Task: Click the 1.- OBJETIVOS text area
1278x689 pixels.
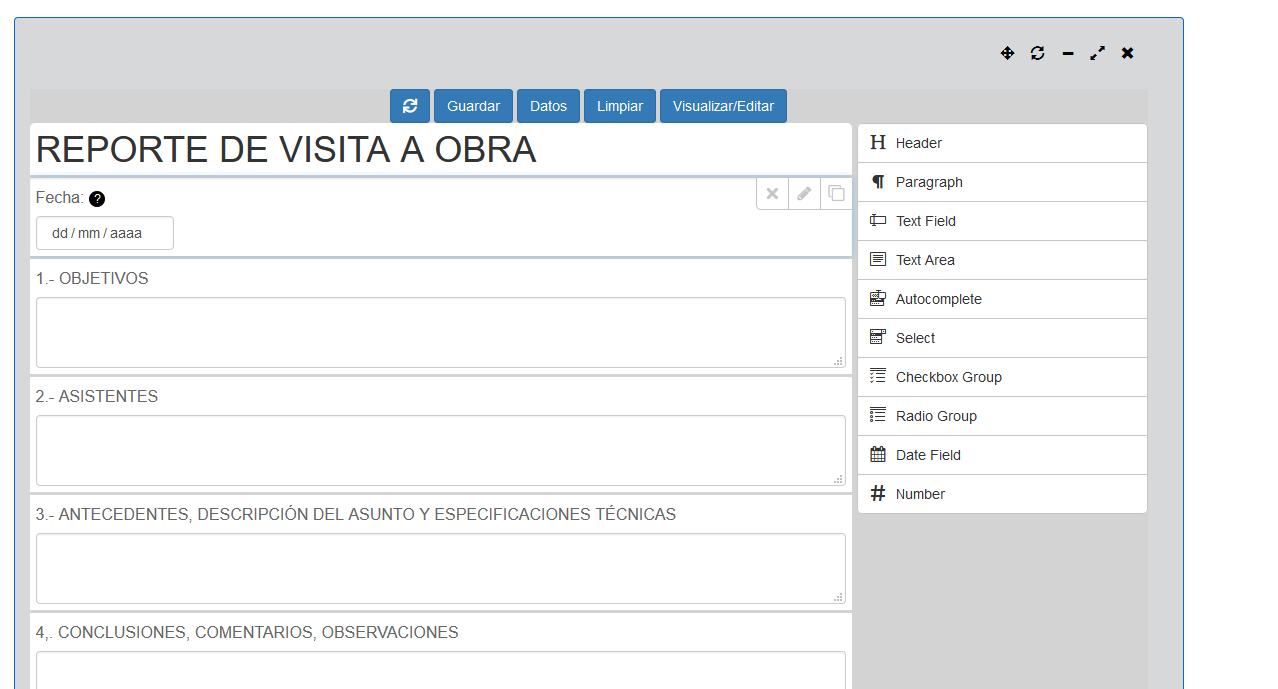Action: point(440,332)
